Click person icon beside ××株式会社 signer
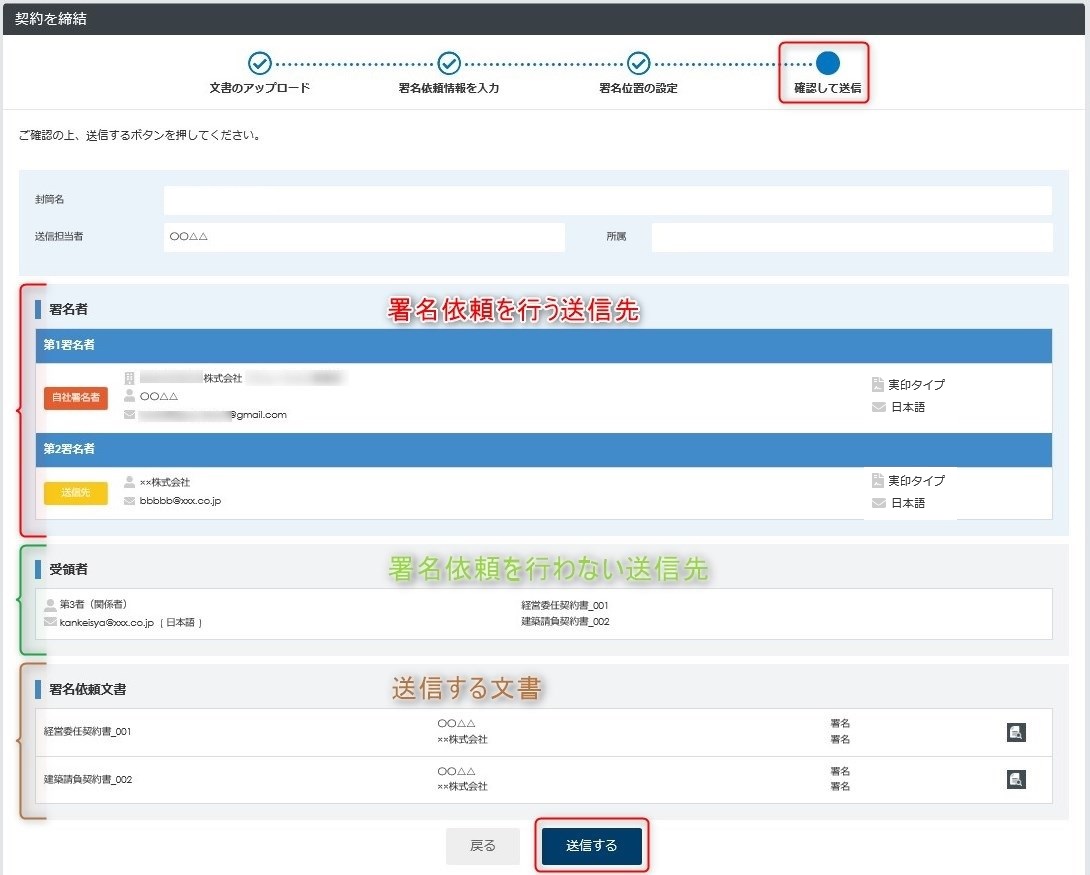Viewport: 1090px width, 875px height. (x=129, y=482)
